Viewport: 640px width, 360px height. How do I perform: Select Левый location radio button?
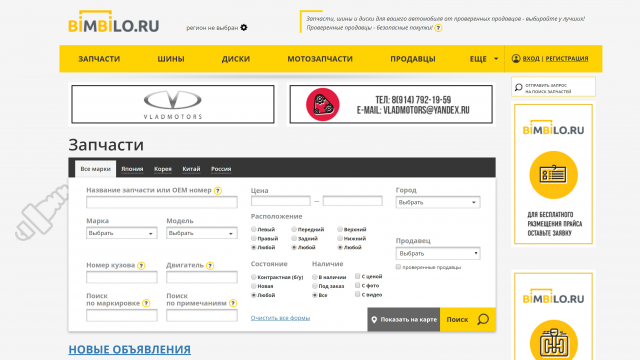tap(253, 229)
